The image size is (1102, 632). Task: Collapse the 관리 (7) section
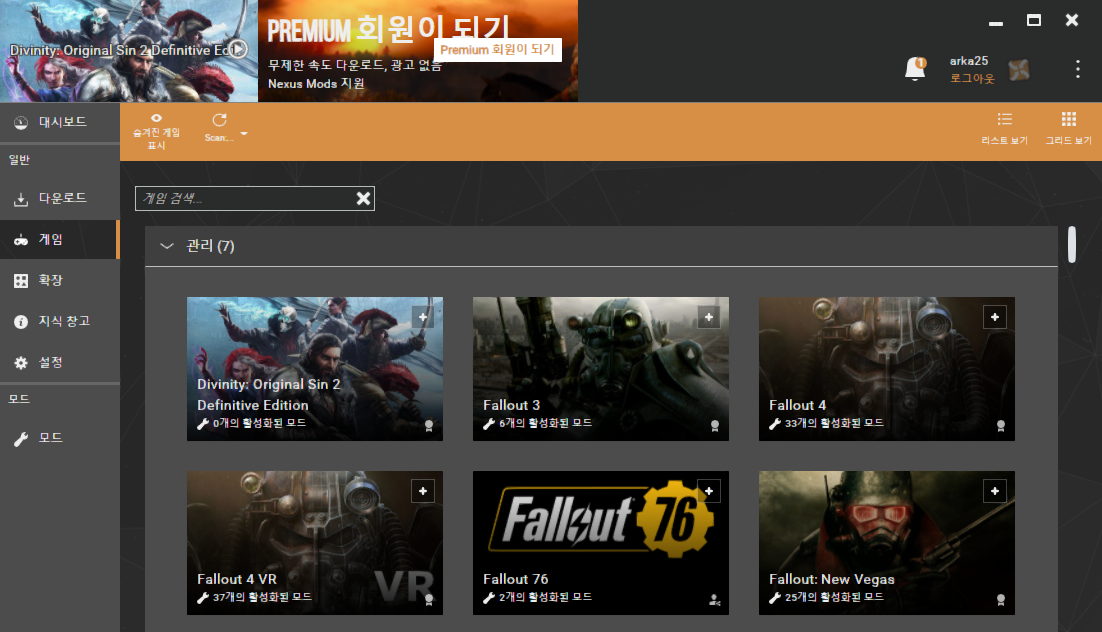click(x=167, y=246)
